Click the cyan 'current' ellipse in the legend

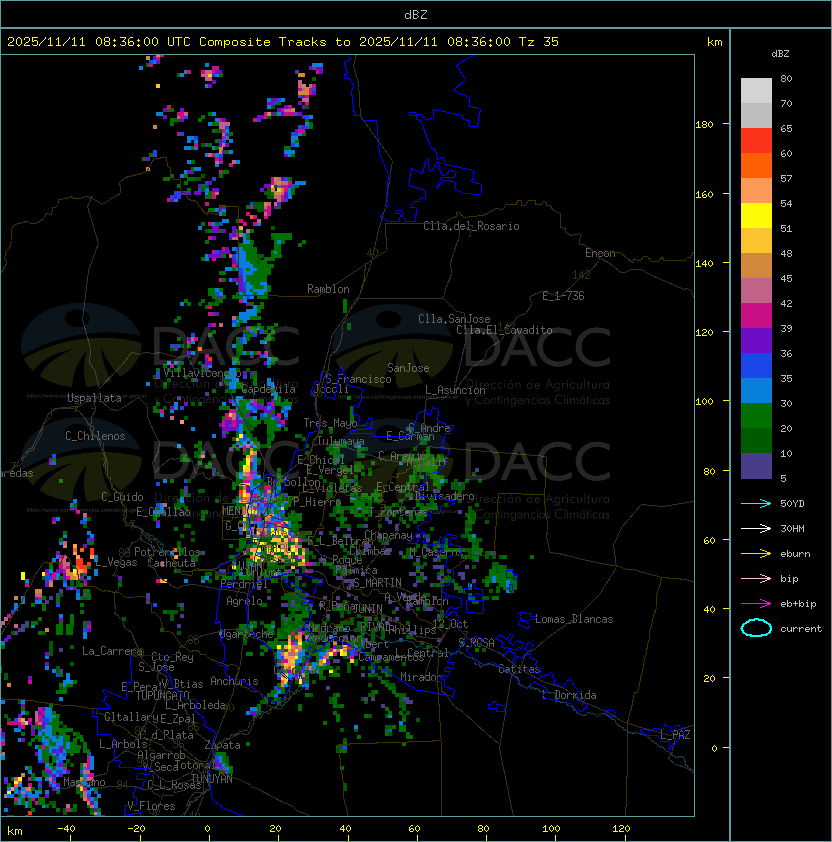756,628
